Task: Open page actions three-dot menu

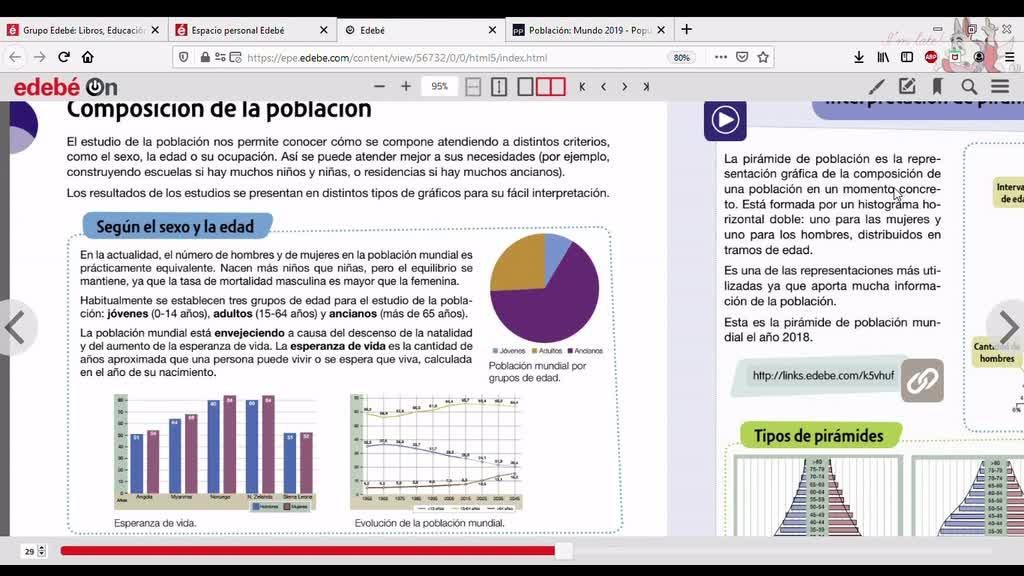Action: point(720,57)
